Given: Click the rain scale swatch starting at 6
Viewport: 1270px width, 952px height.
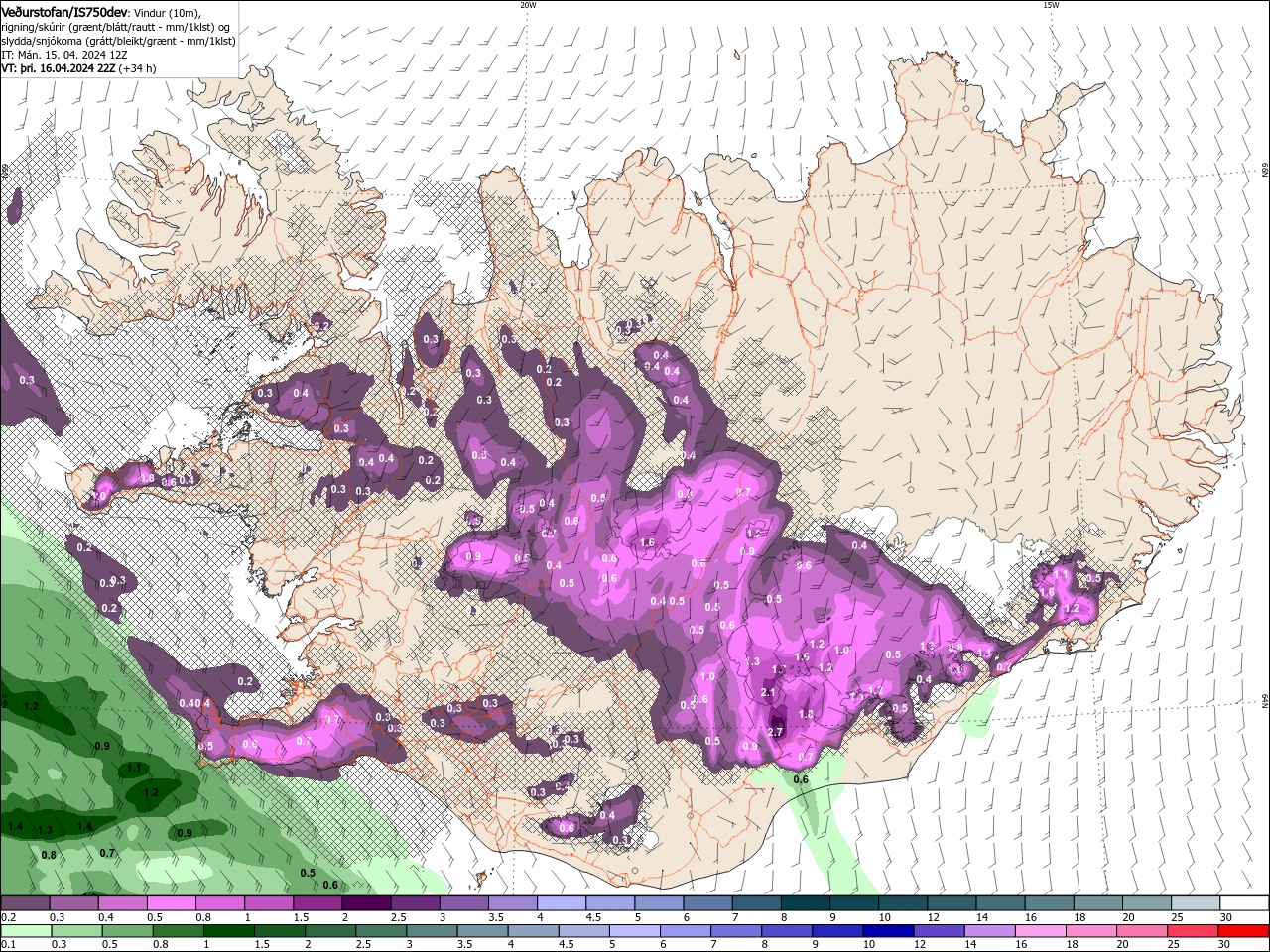Looking at the screenshot, I should [x=685, y=931].
